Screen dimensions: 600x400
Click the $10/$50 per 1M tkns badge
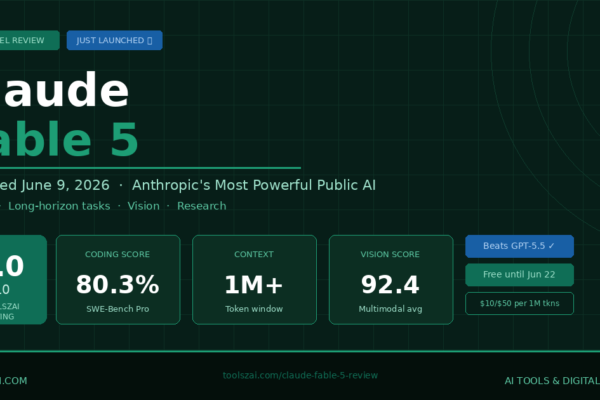pyautogui.click(x=519, y=304)
